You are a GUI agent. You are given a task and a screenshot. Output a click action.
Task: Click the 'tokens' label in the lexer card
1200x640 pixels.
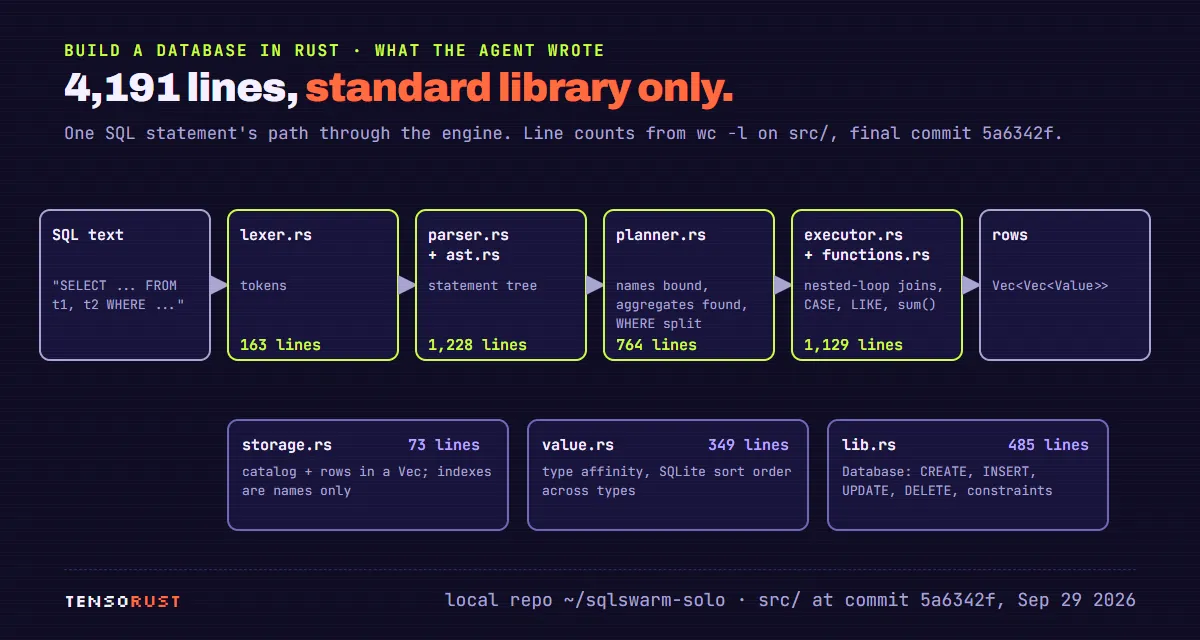click(263, 285)
